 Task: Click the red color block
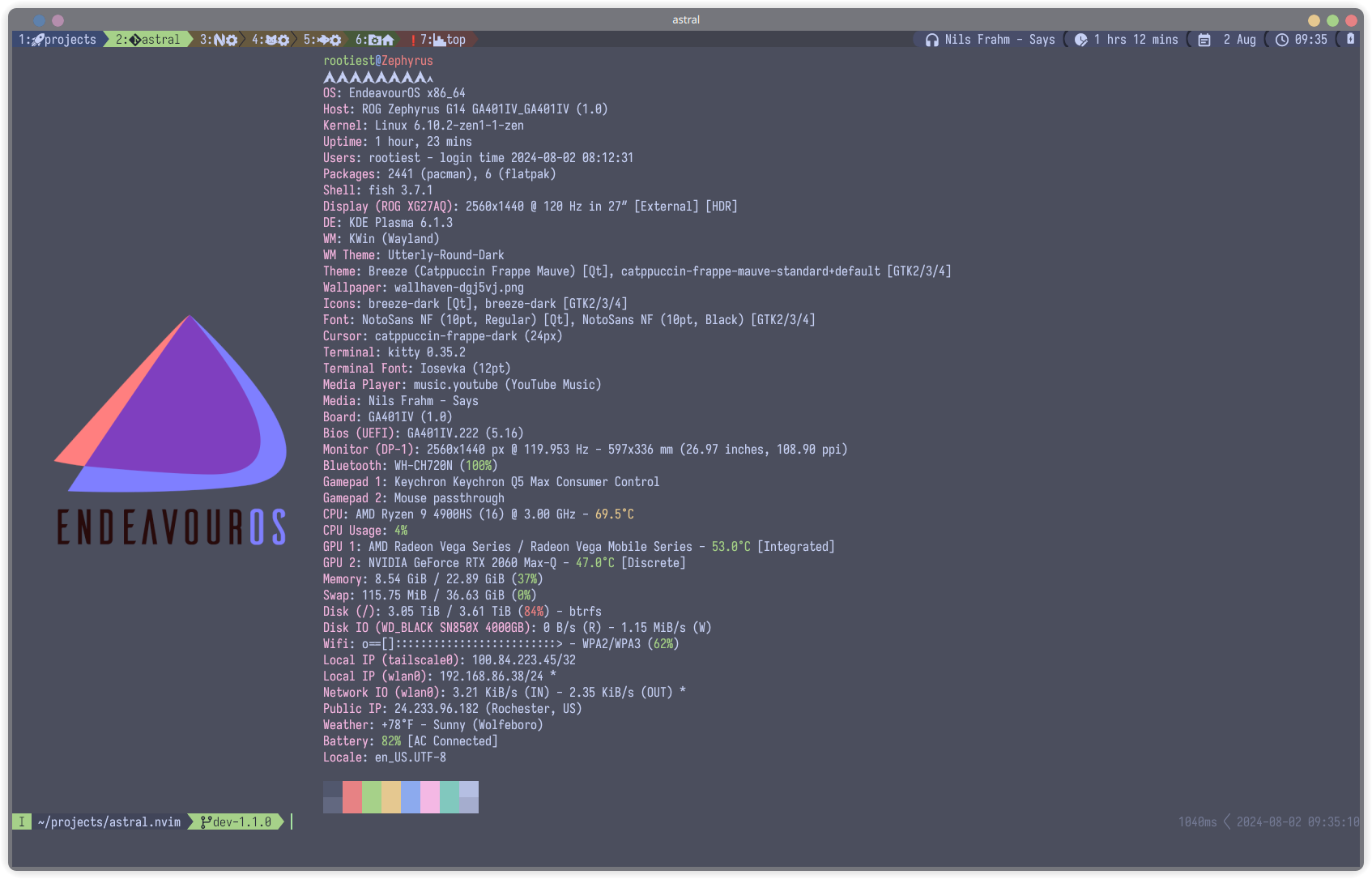coord(352,797)
